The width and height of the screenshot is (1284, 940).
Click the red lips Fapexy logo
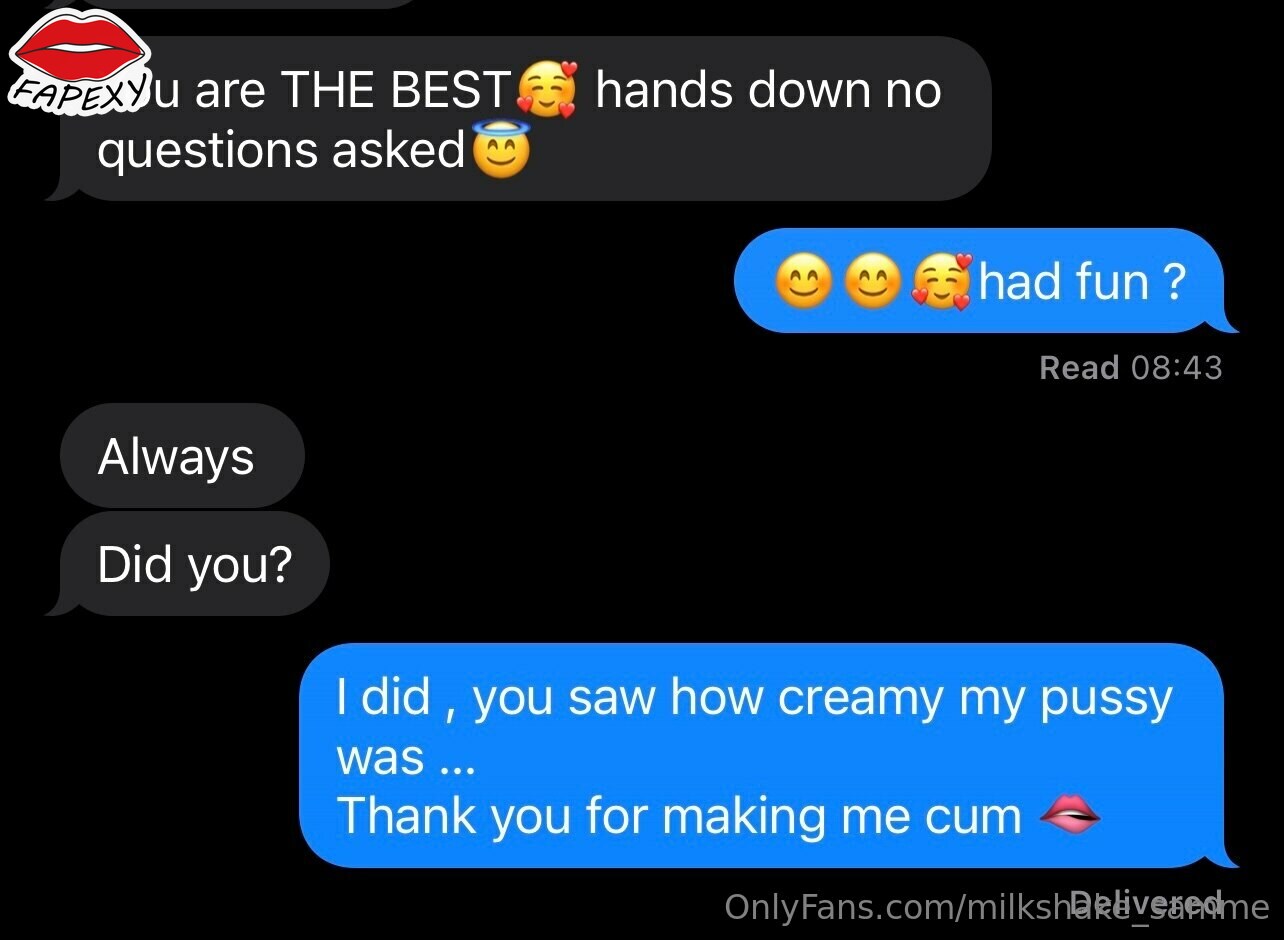point(78,56)
